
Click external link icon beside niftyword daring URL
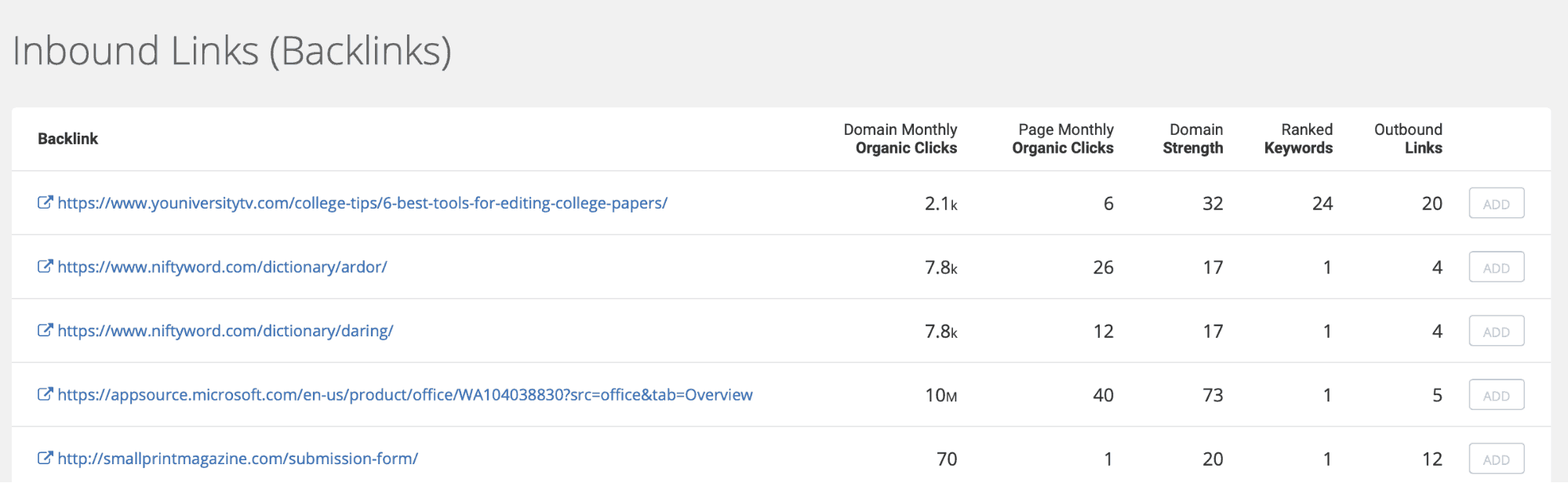pos(45,330)
